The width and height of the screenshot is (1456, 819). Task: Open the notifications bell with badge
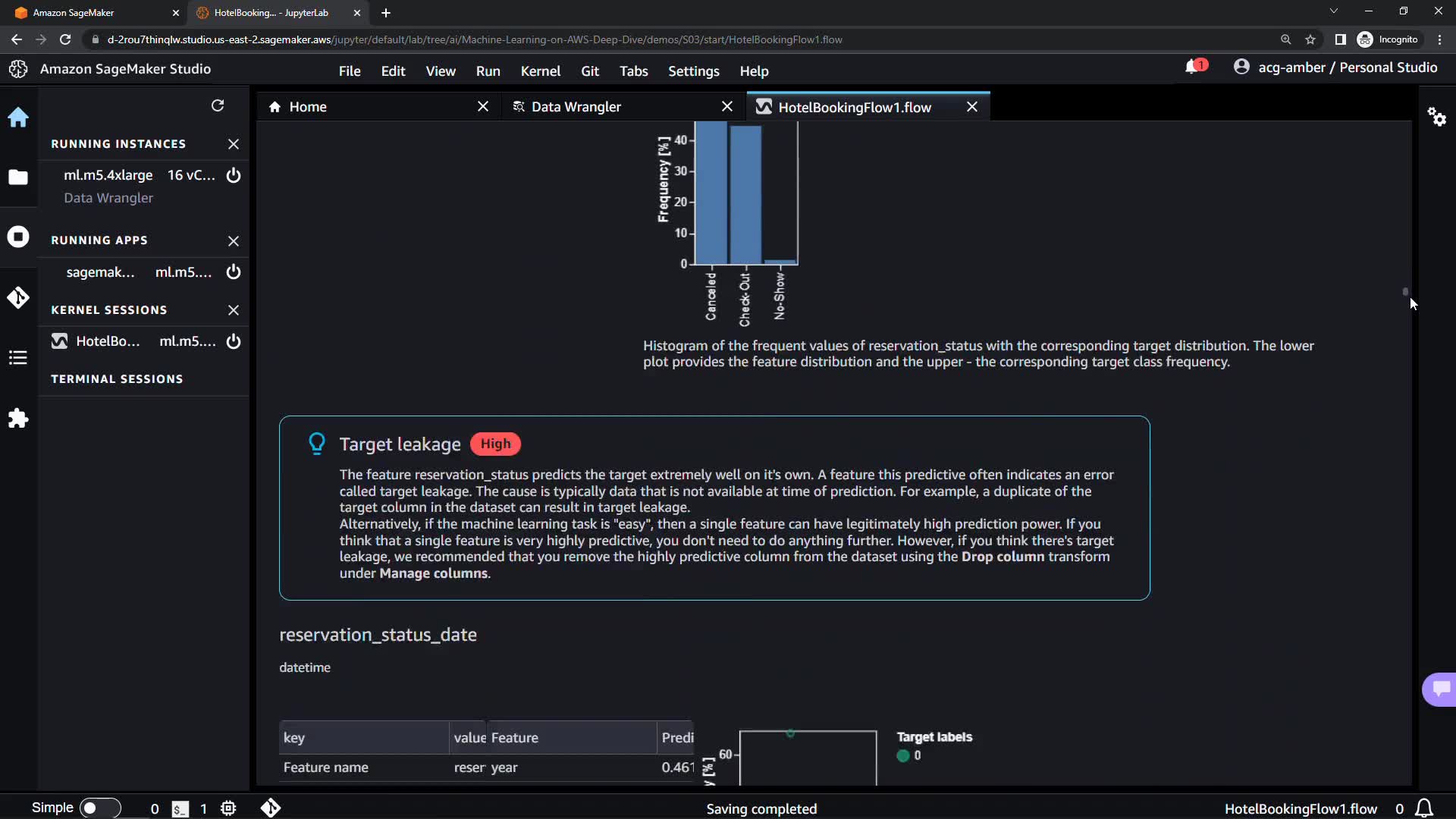click(1194, 67)
